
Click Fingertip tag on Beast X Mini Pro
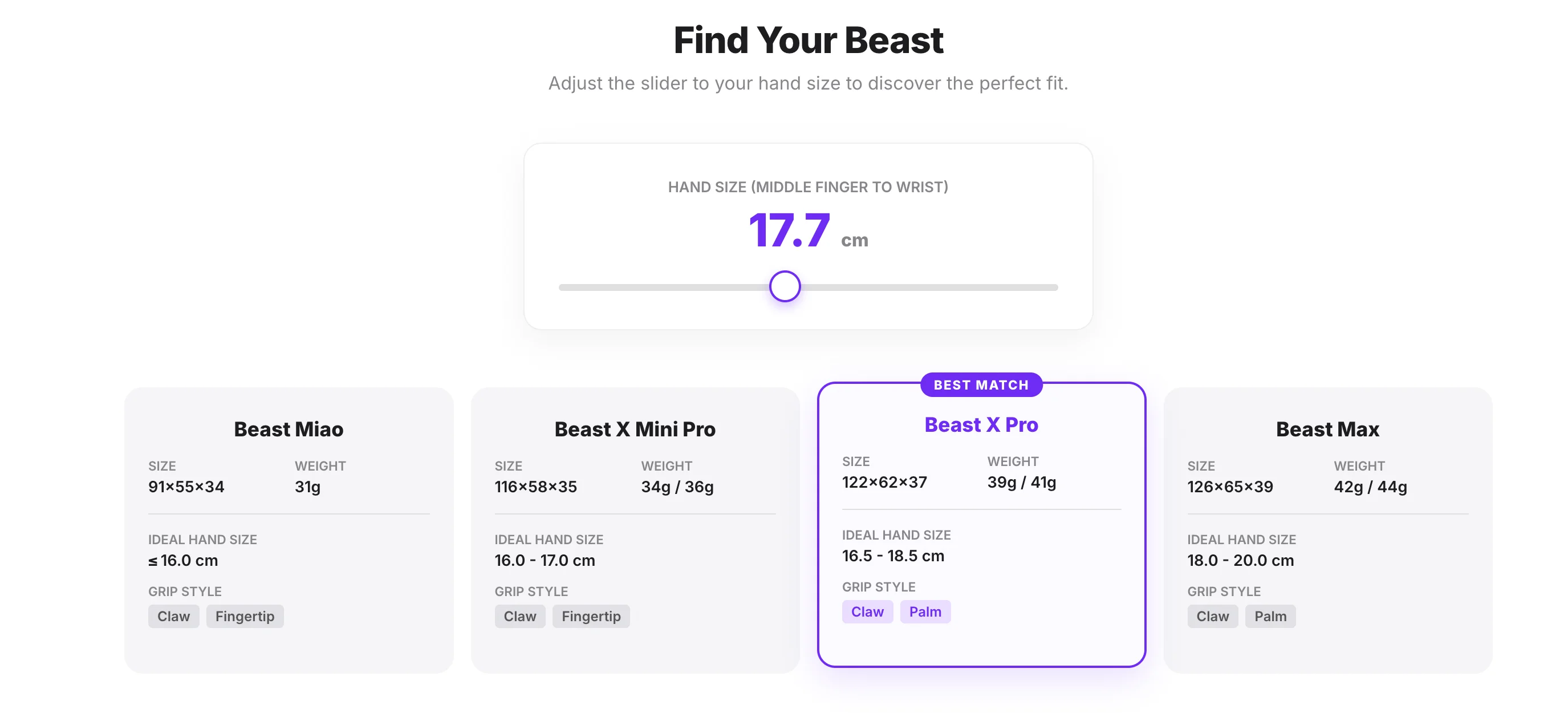tap(591, 616)
